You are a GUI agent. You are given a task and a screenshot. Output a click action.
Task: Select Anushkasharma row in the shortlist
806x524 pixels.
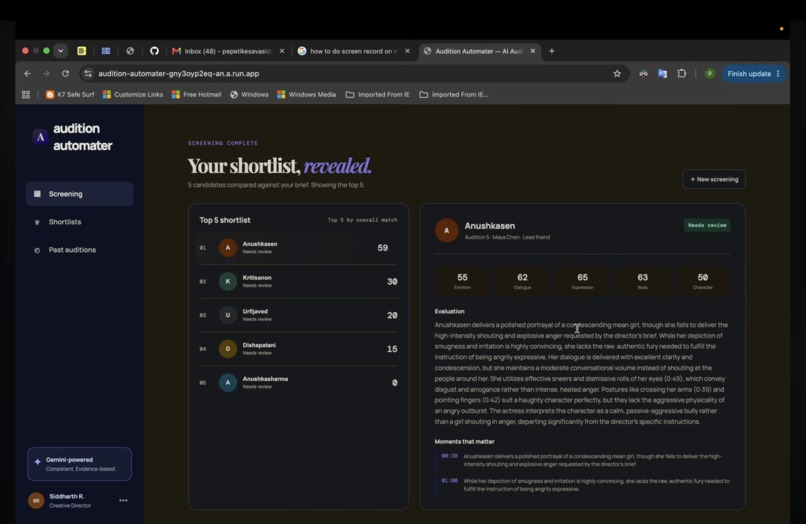click(298, 383)
